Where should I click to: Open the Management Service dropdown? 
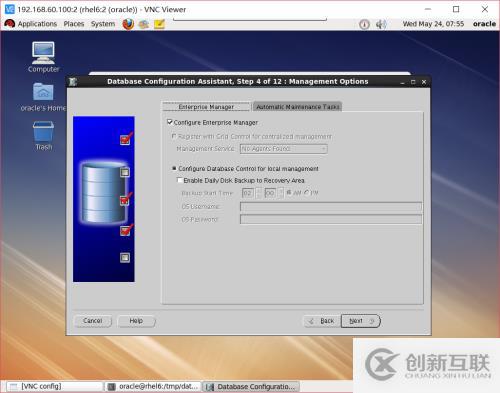284,149
